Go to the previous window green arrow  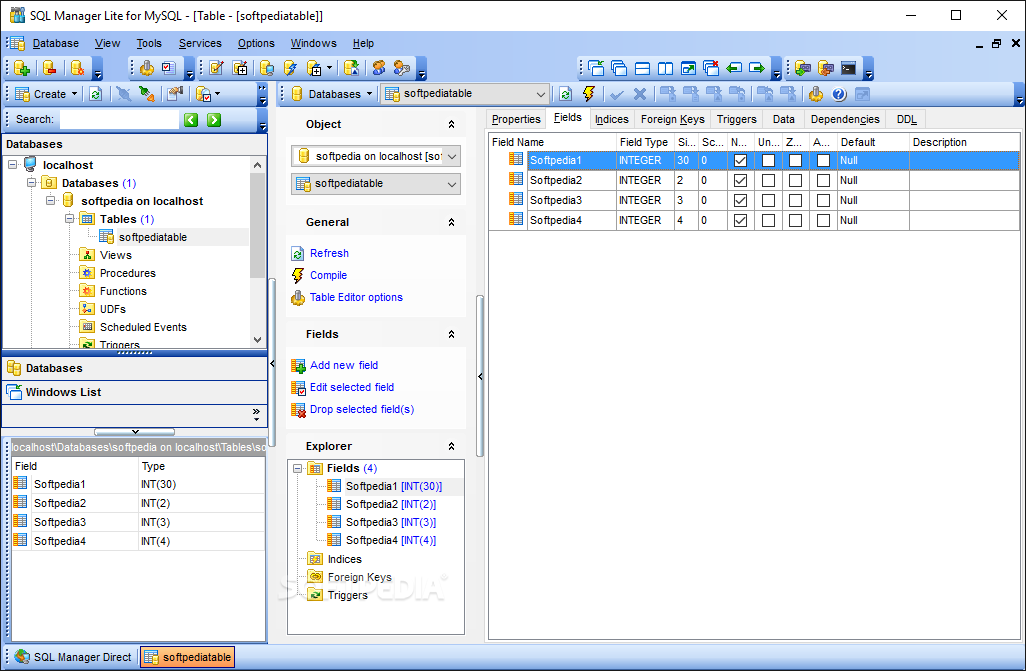tap(734, 68)
